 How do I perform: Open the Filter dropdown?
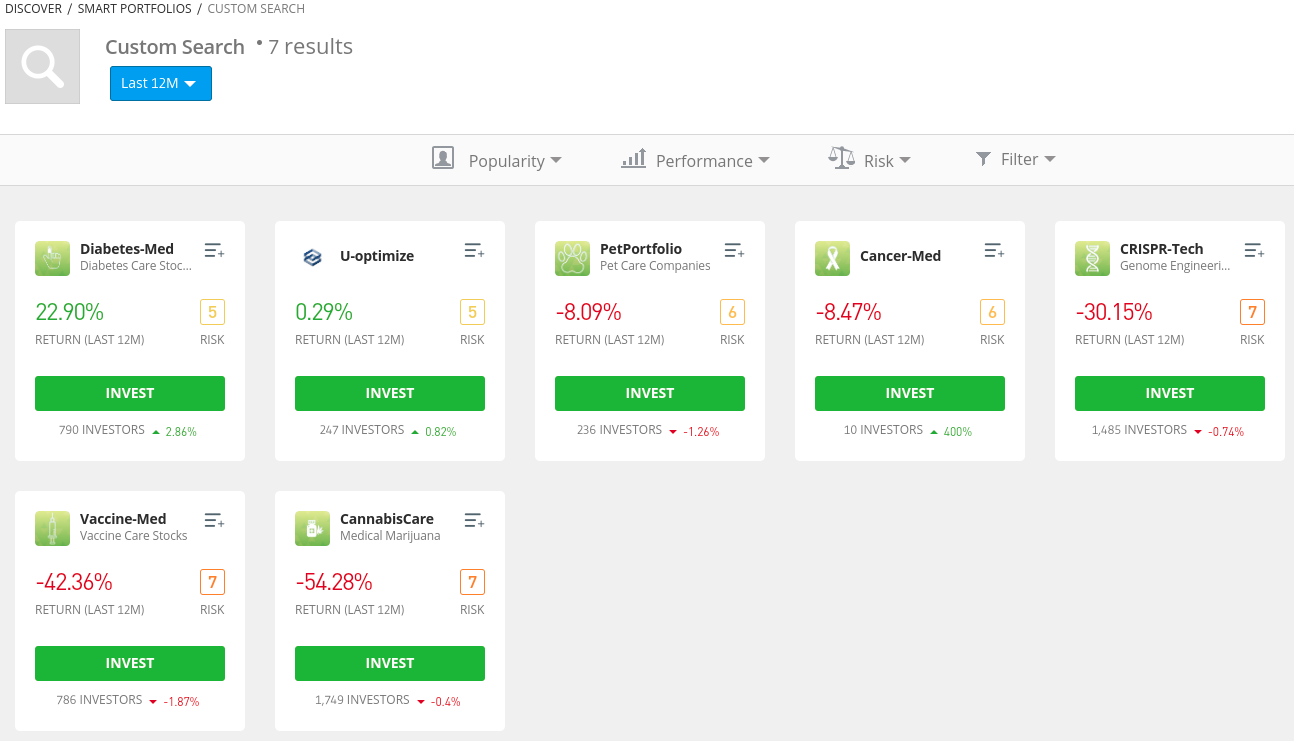coord(1015,159)
